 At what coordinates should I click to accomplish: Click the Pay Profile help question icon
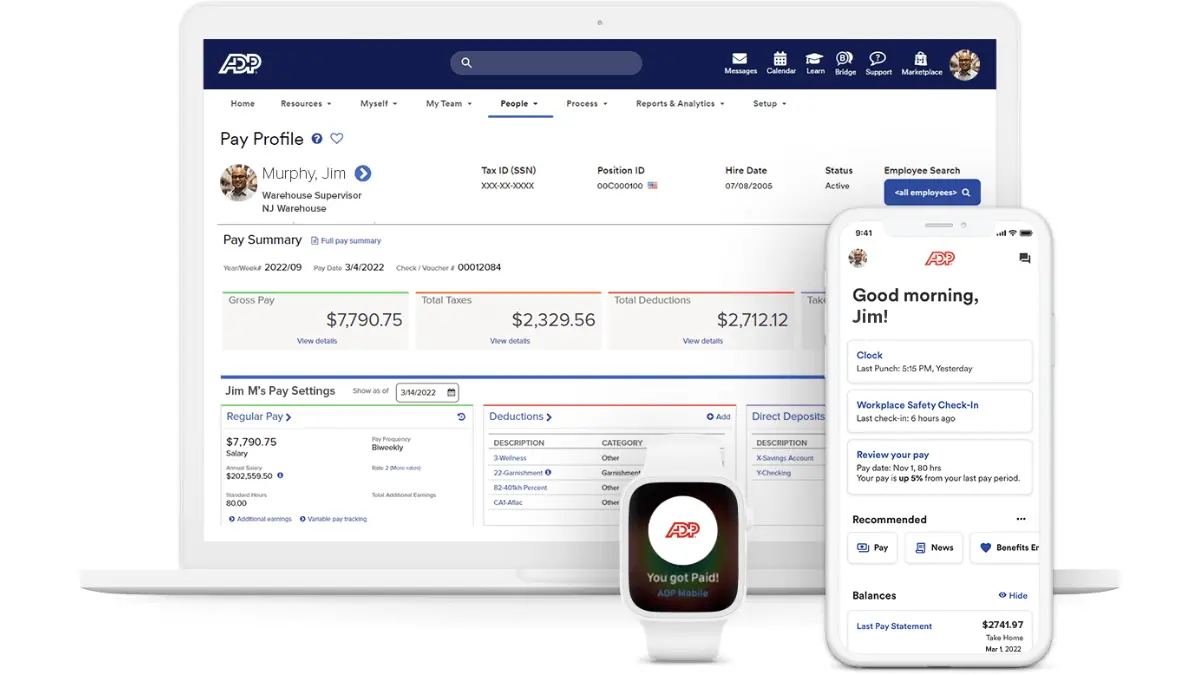click(317, 139)
